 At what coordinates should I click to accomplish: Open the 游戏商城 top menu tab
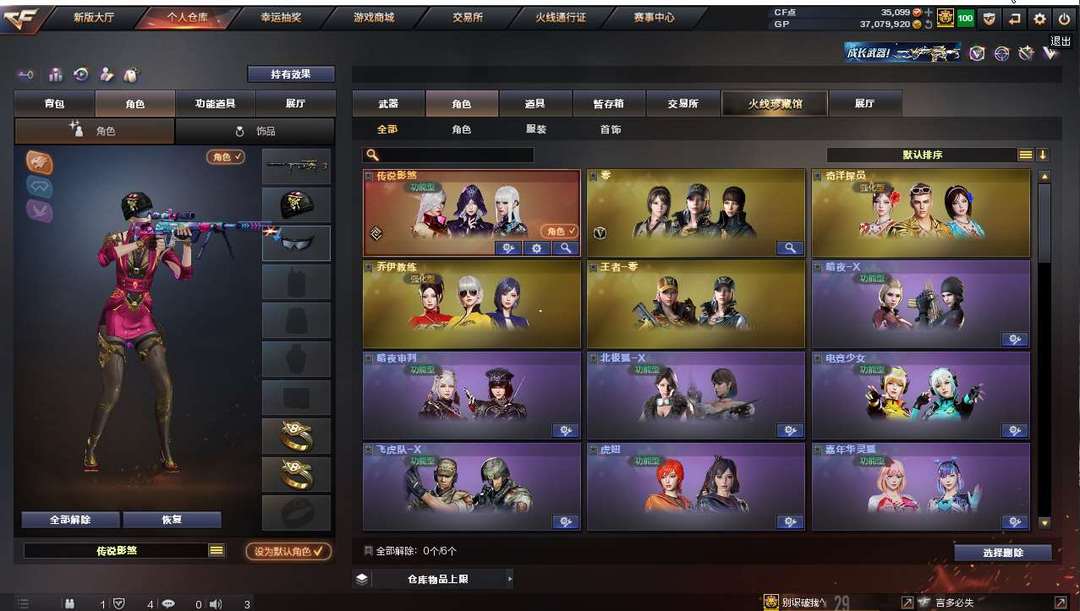[x=374, y=17]
